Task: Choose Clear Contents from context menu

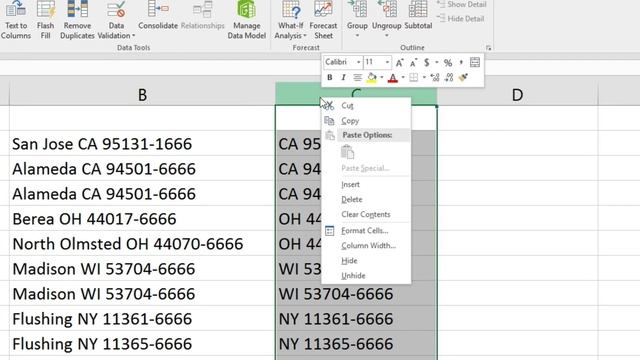Action: pyautogui.click(x=366, y=214)
